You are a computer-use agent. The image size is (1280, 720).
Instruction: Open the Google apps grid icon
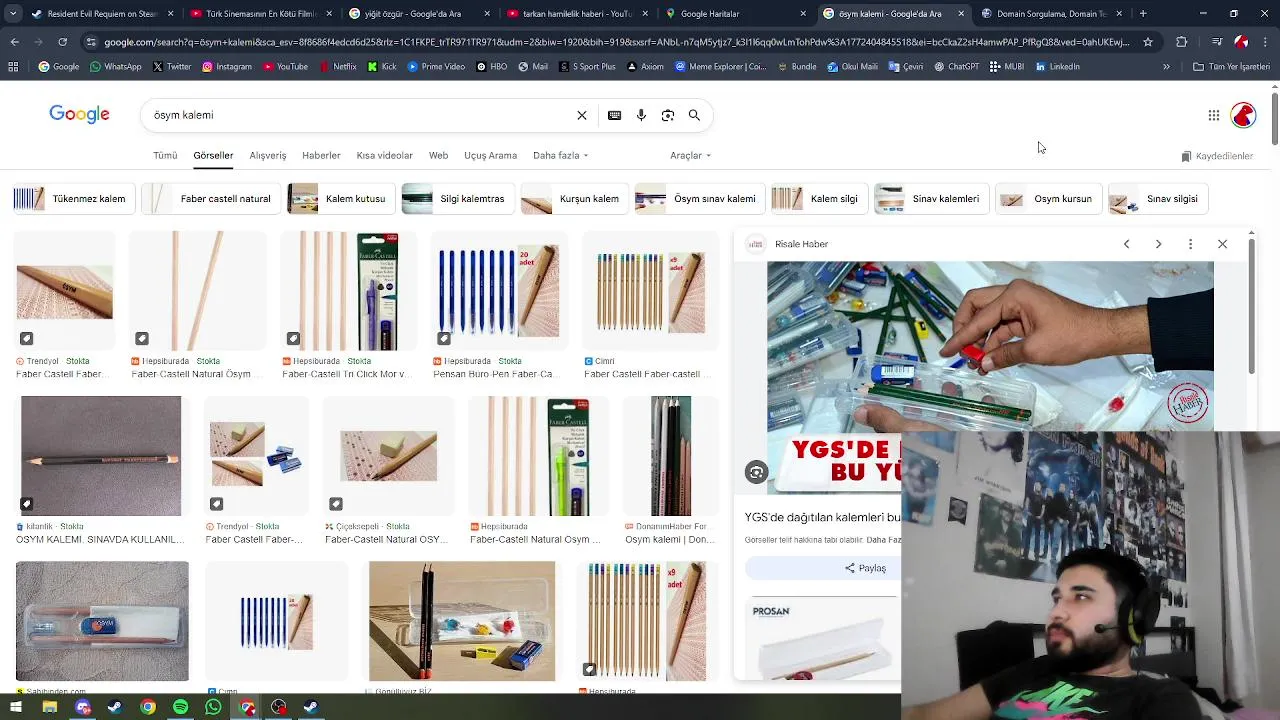click(x=1213, y=115)
